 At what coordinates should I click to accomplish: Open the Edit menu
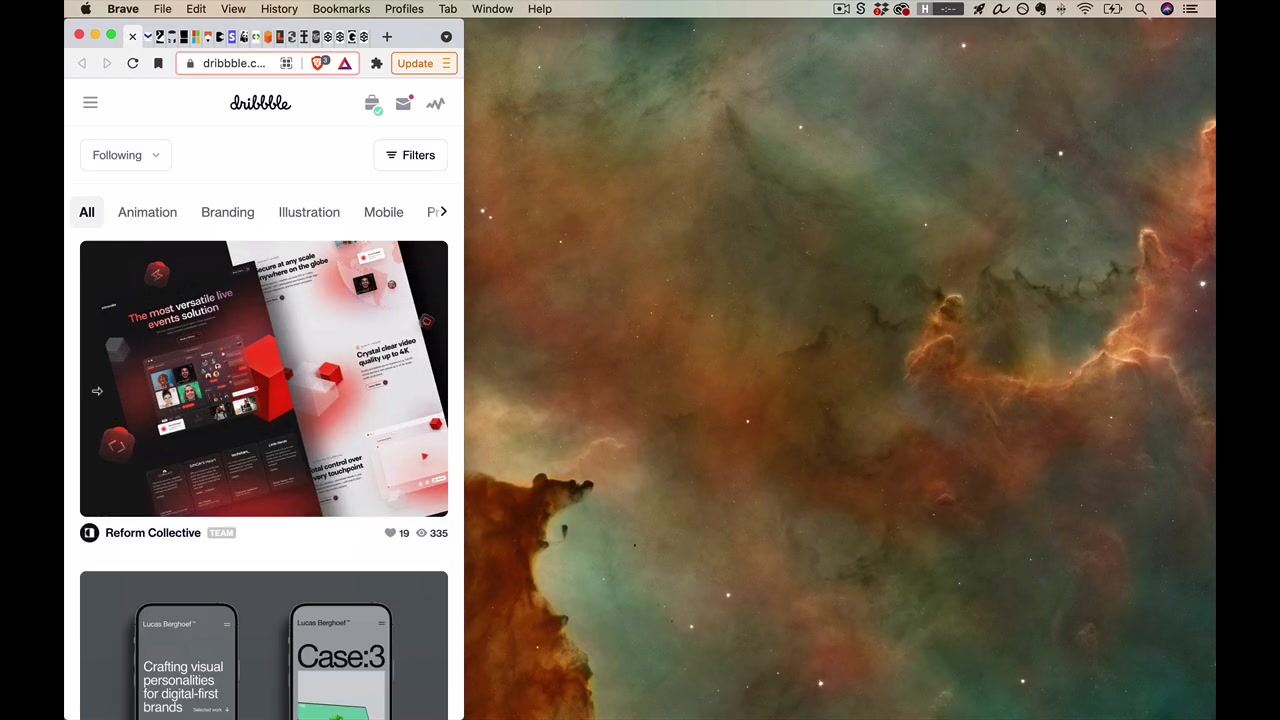pyautogui.click(x=196, y=9)
